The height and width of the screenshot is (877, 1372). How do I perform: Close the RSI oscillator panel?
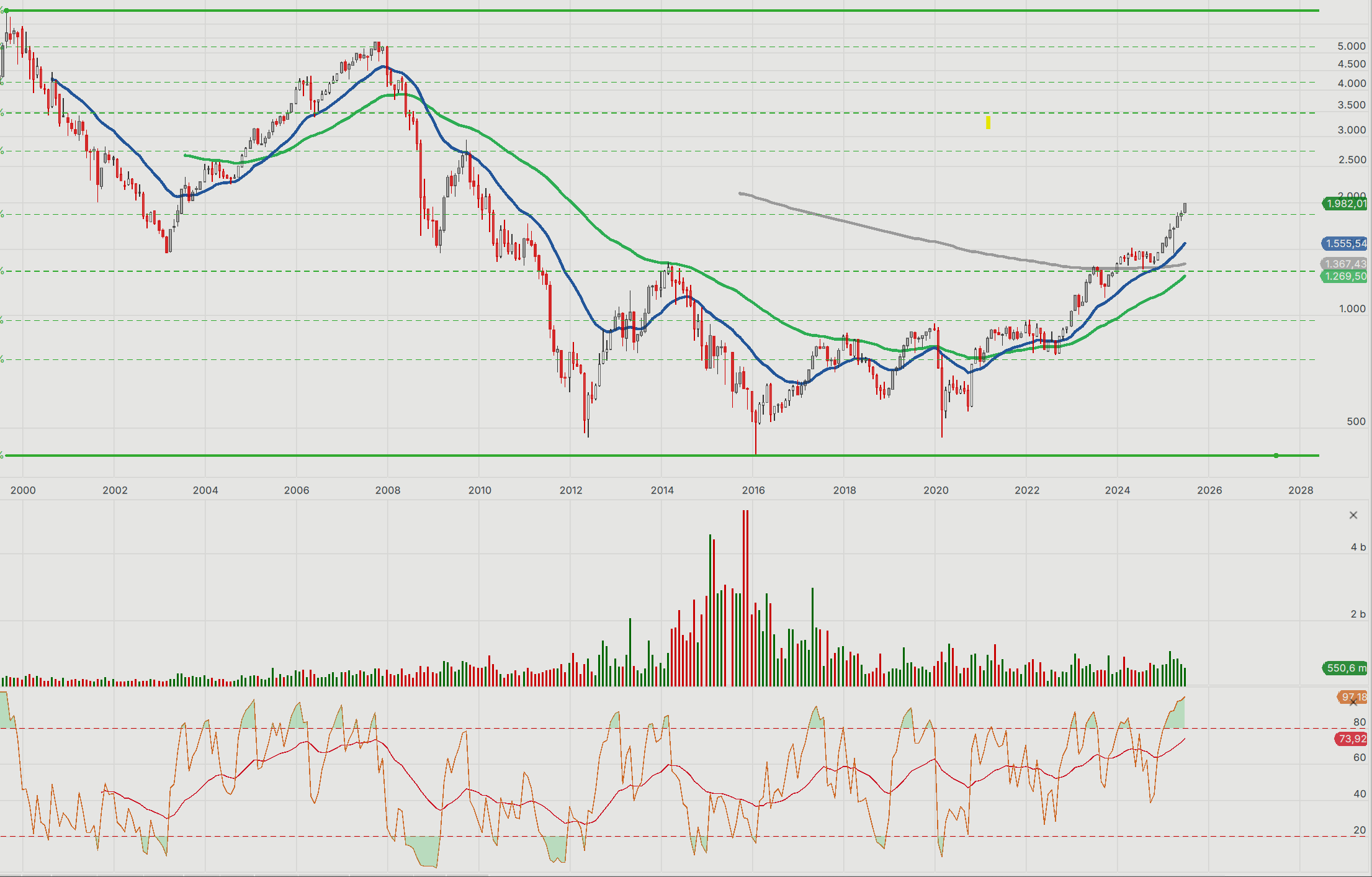click(x=1353, y=703)
